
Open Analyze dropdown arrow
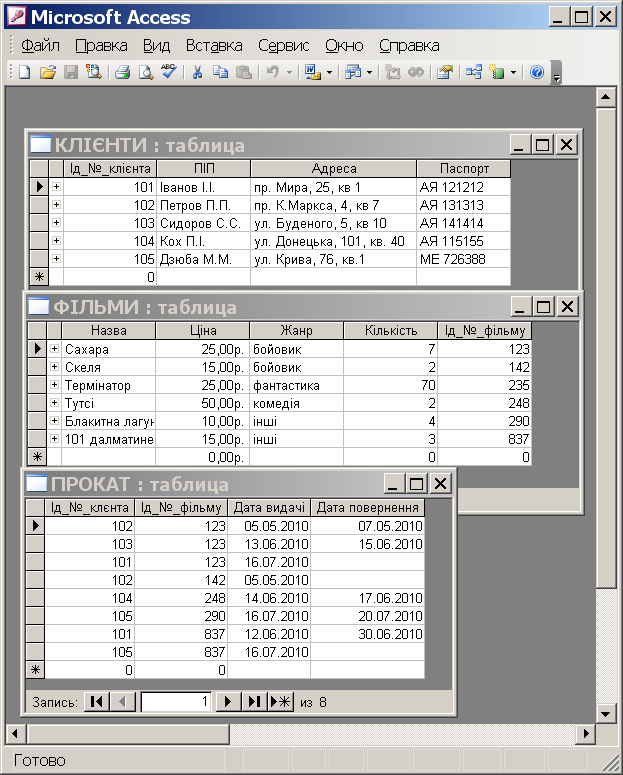click(369, 73)
